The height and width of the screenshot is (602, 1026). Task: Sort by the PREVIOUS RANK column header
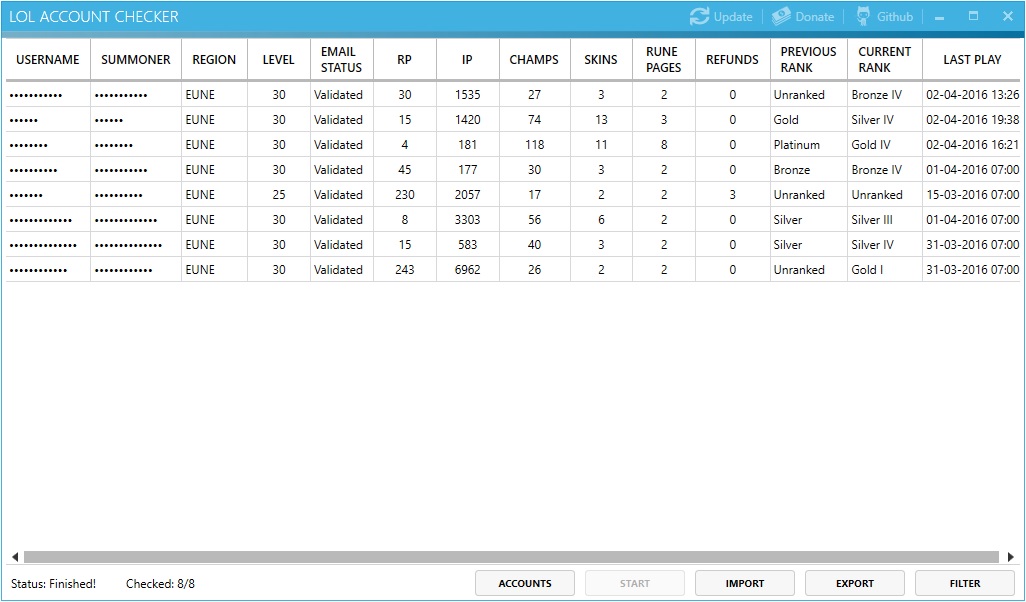point(808,60)
